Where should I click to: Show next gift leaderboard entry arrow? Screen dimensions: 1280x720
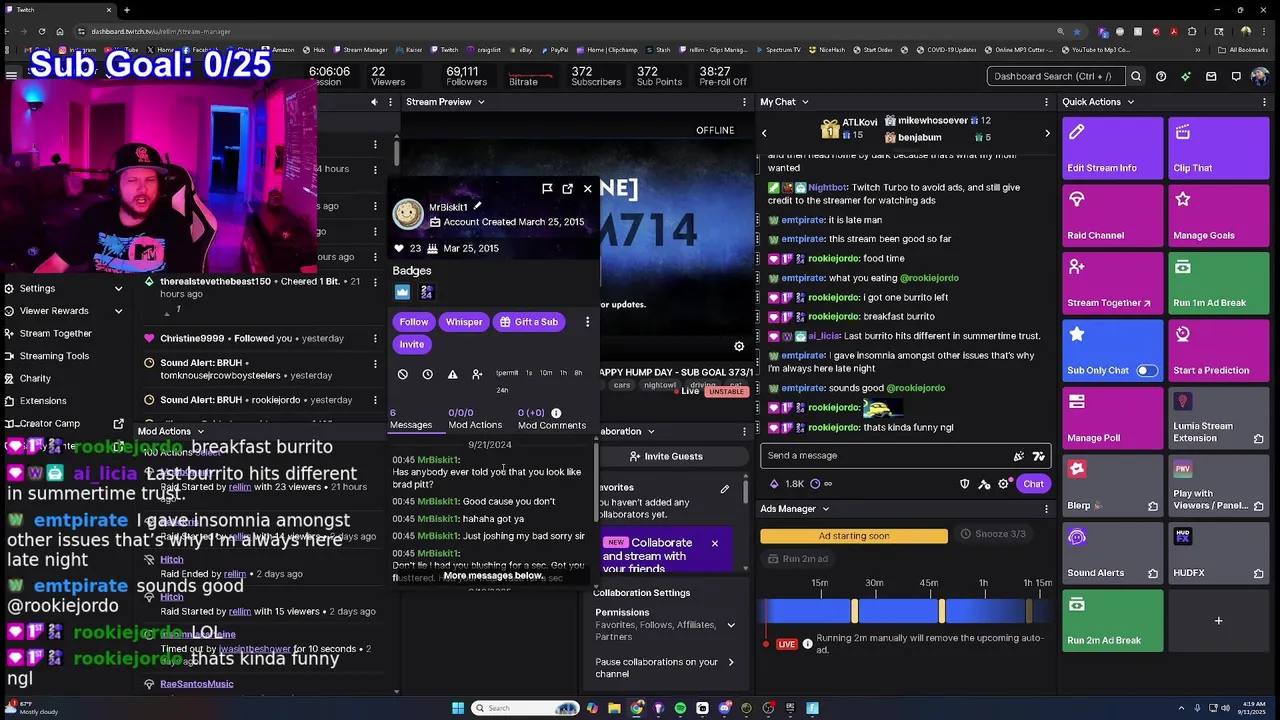click(x=1047, y=133)
